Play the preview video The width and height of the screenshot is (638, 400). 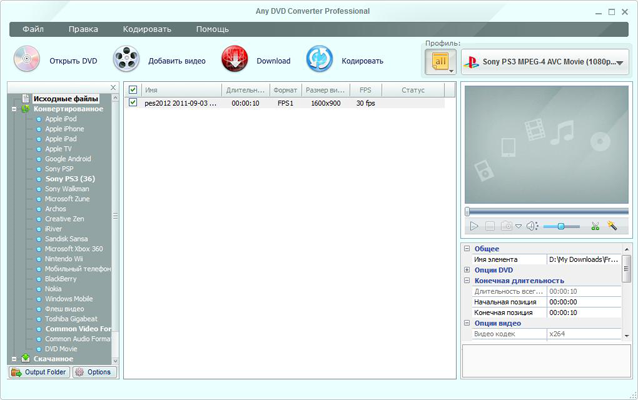[474, 226]
